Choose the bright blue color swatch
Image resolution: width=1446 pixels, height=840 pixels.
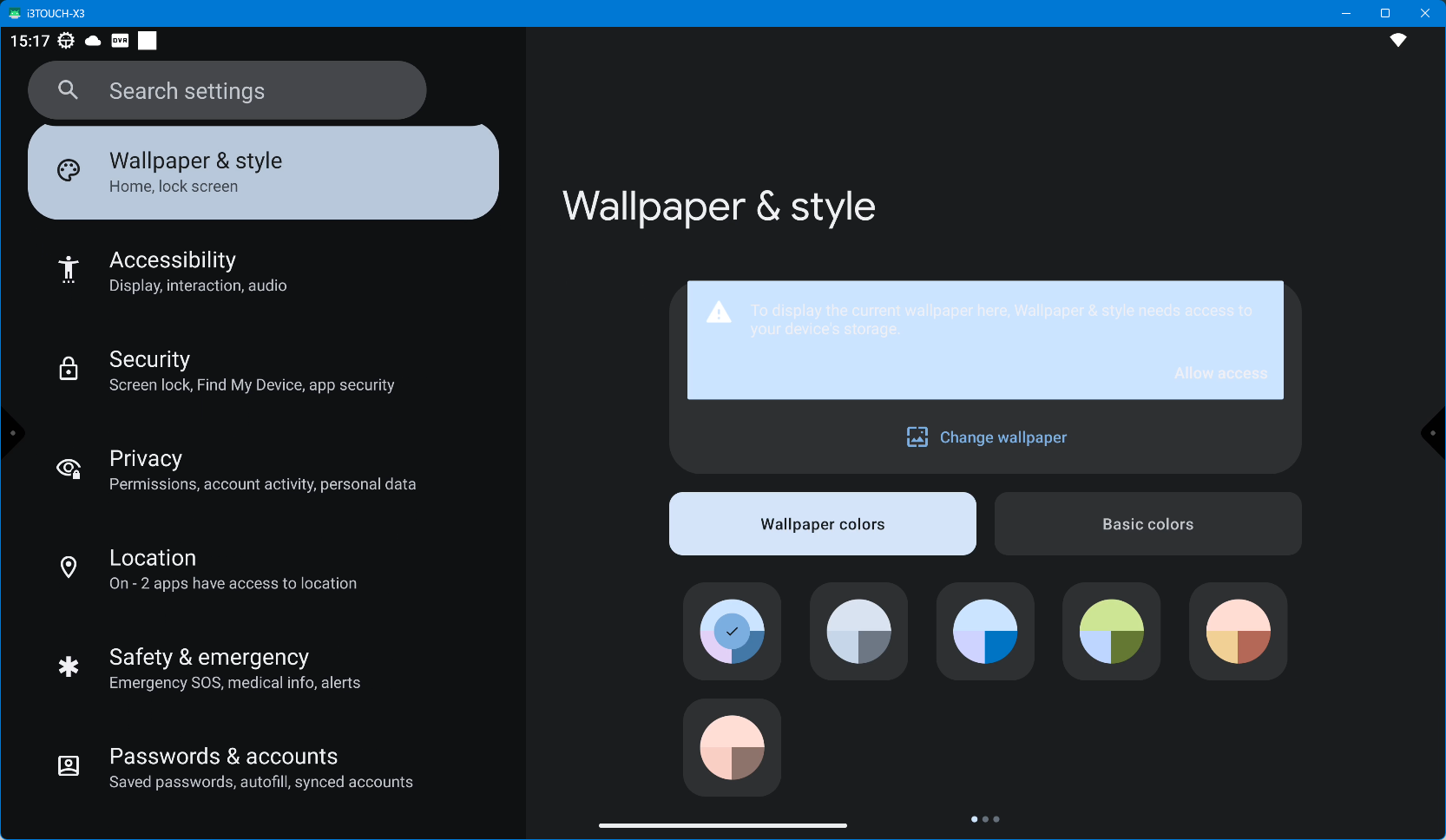pyautogui.click(x=985, y=632)
